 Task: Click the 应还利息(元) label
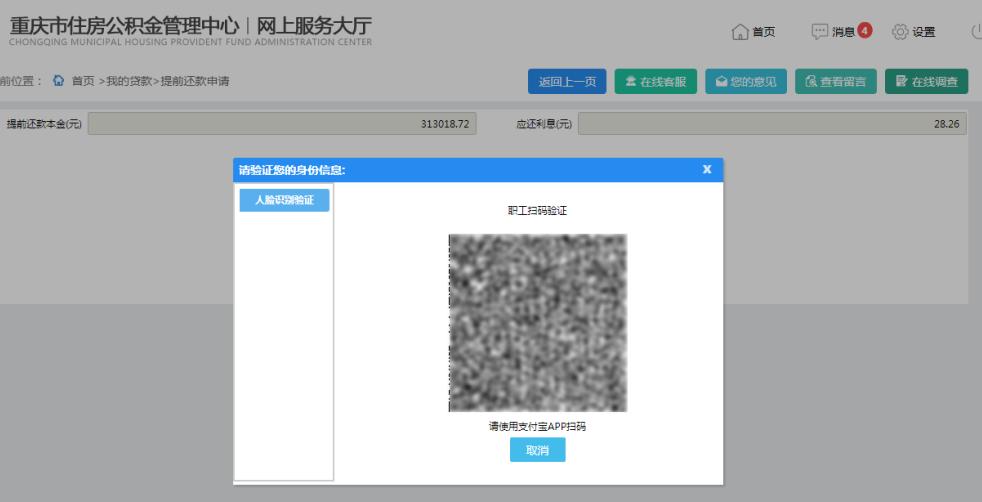click(x=544, y=124)
